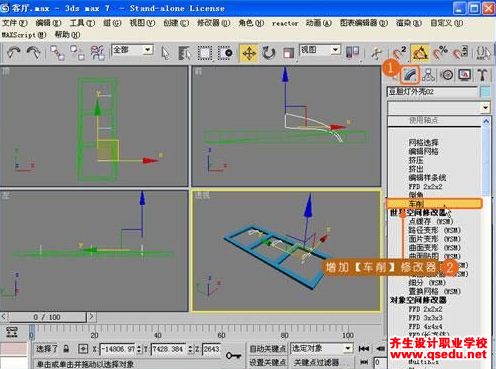Open the Display command panel tab
Viewport: 496px width, 369px height.
tap(465, 75)
